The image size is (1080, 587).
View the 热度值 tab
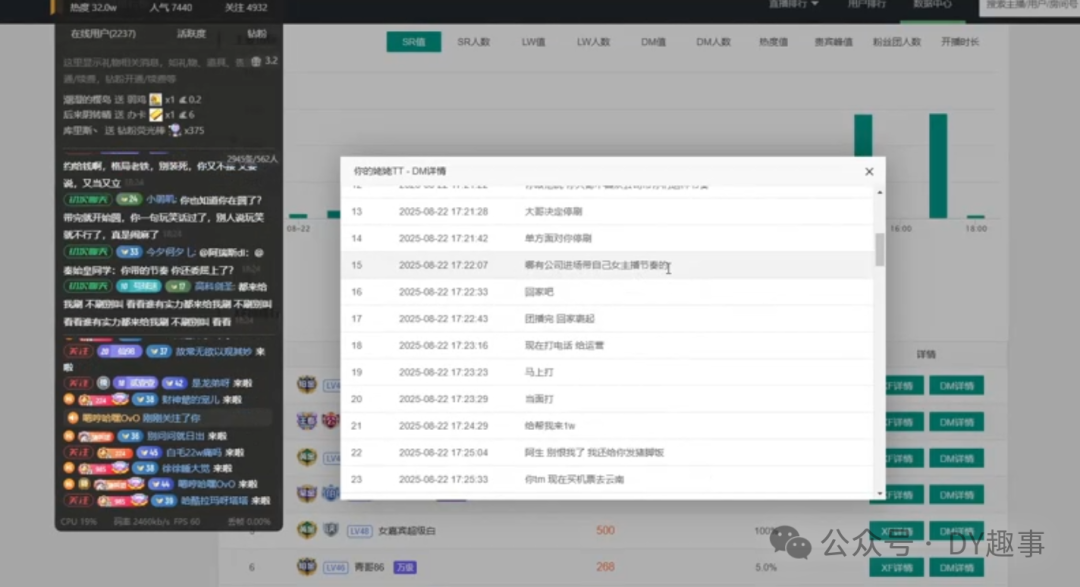[773, 42]
